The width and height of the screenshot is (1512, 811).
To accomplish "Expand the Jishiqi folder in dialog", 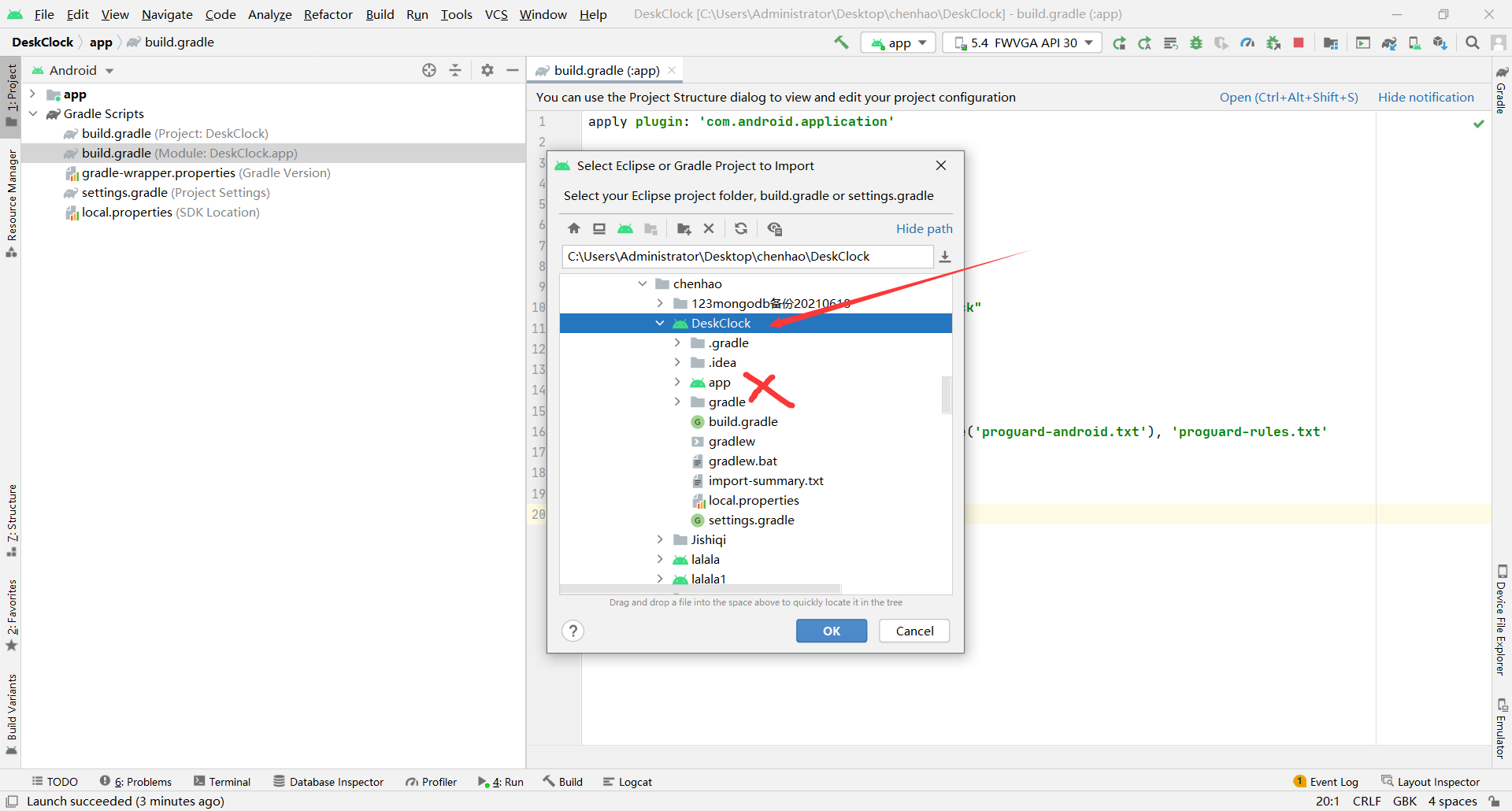I will pos(660,539).
